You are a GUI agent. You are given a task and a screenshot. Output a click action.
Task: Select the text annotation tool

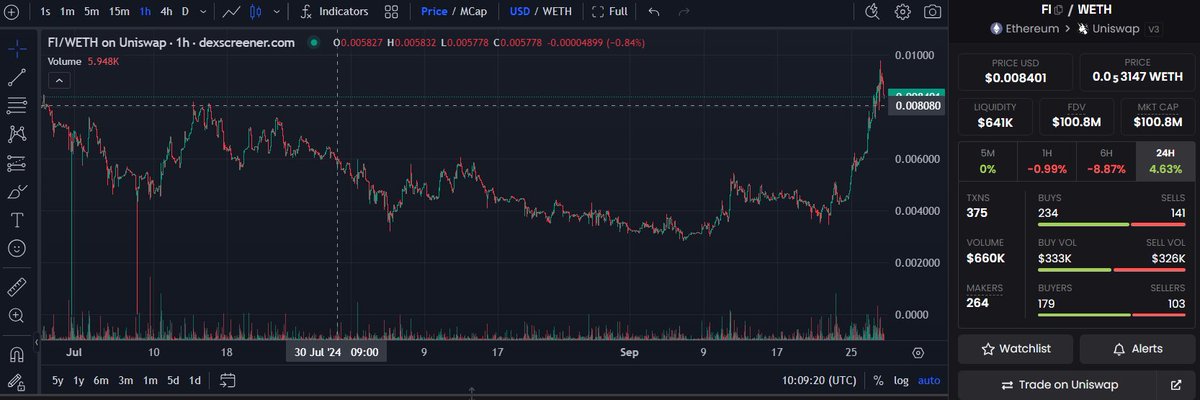click(x=16, y=219)
